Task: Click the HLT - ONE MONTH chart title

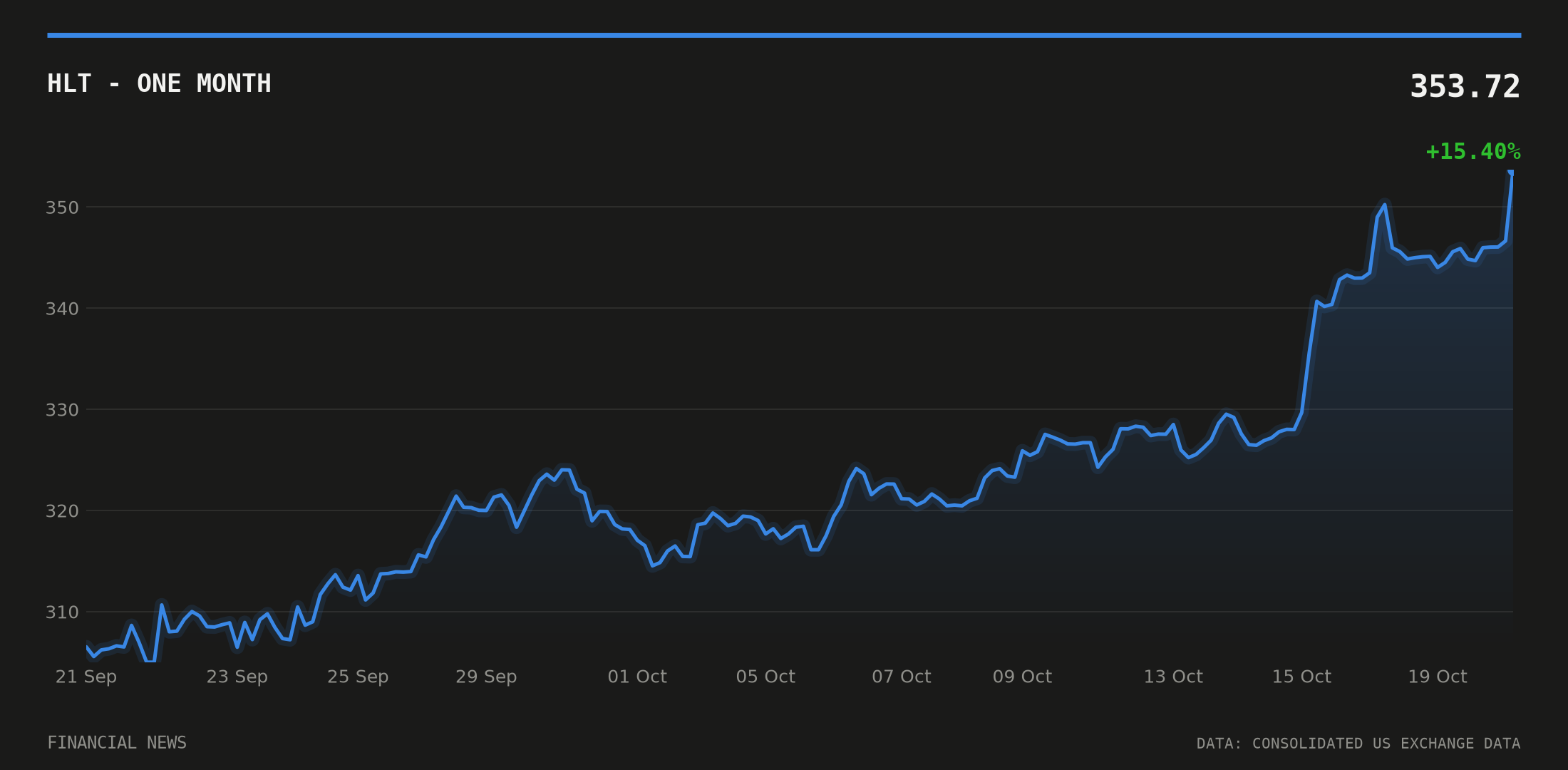Action: [x=159, y=84]
